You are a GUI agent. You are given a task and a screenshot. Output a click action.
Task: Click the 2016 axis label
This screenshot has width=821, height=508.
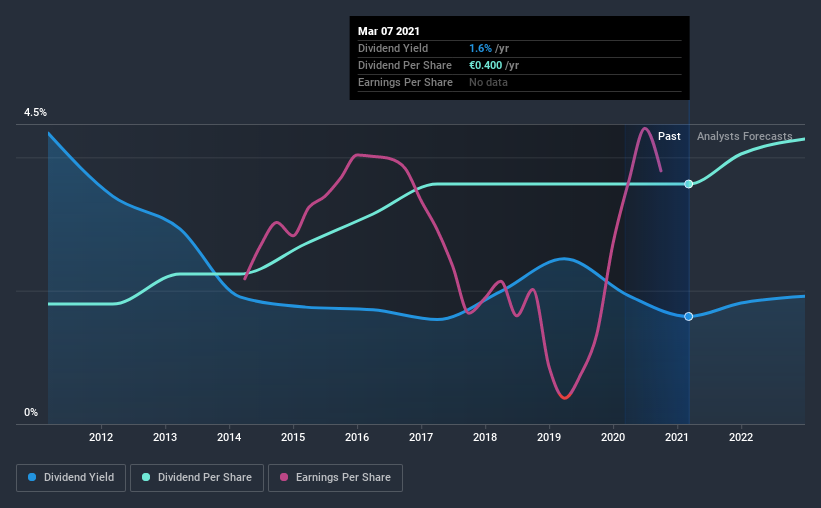click(x=357, y=437)
